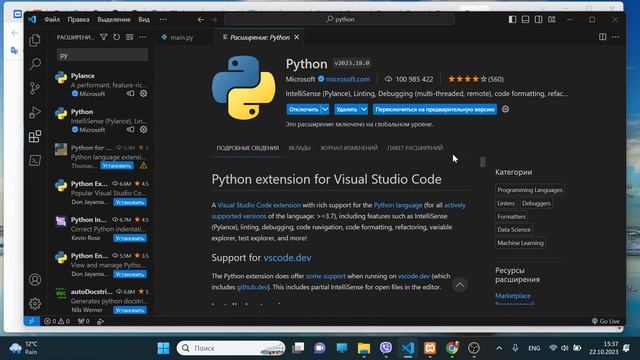
Task: Click the Programming Languages category tag
Action: (529, 190)
